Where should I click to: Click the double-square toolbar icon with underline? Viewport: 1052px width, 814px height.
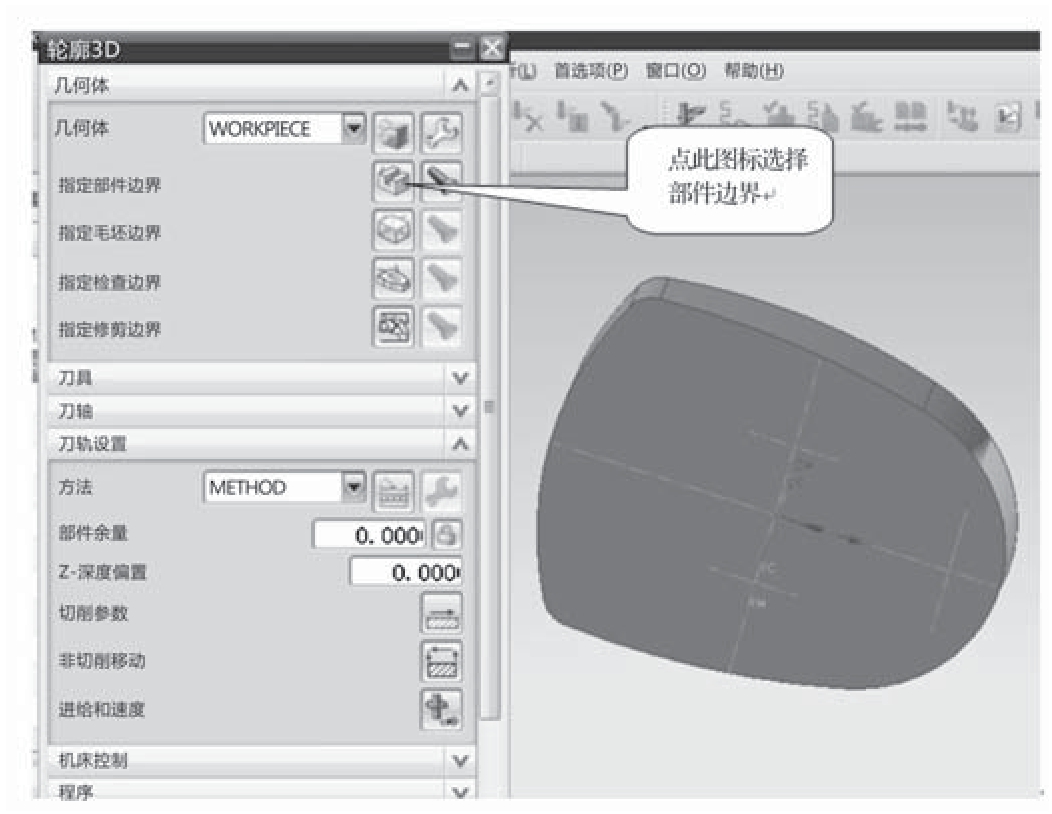(909, 115)
